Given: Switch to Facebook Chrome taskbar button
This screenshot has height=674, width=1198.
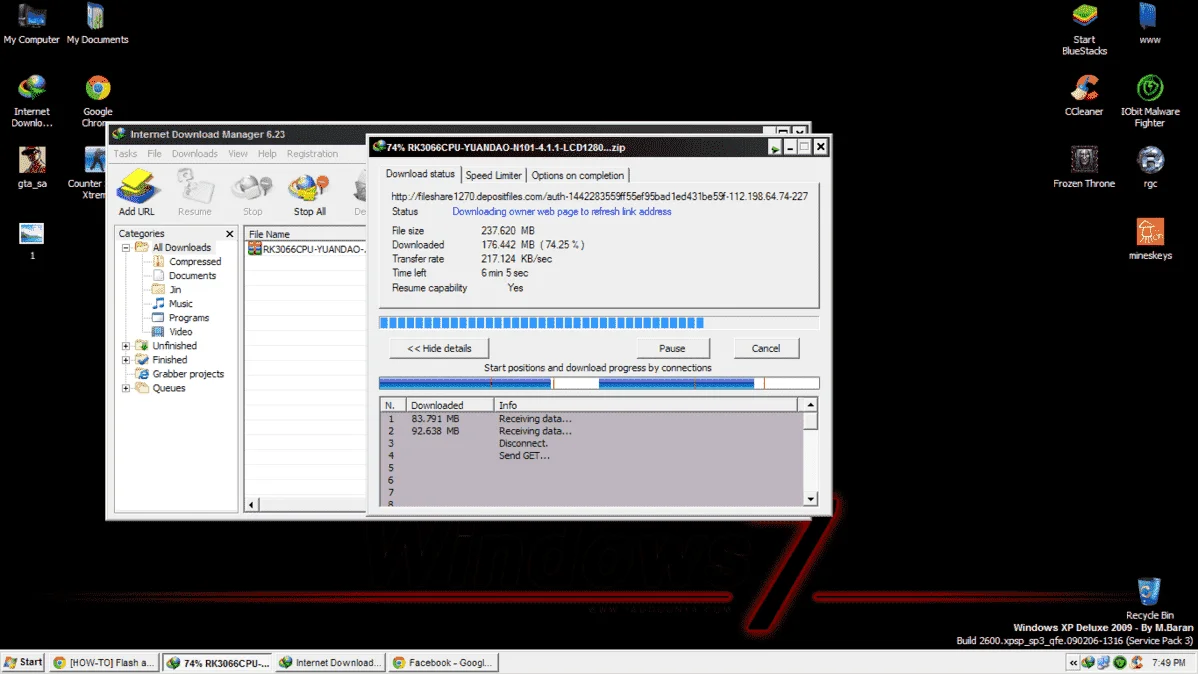Looking at the screenshot, I should click(x=443, y=663).
